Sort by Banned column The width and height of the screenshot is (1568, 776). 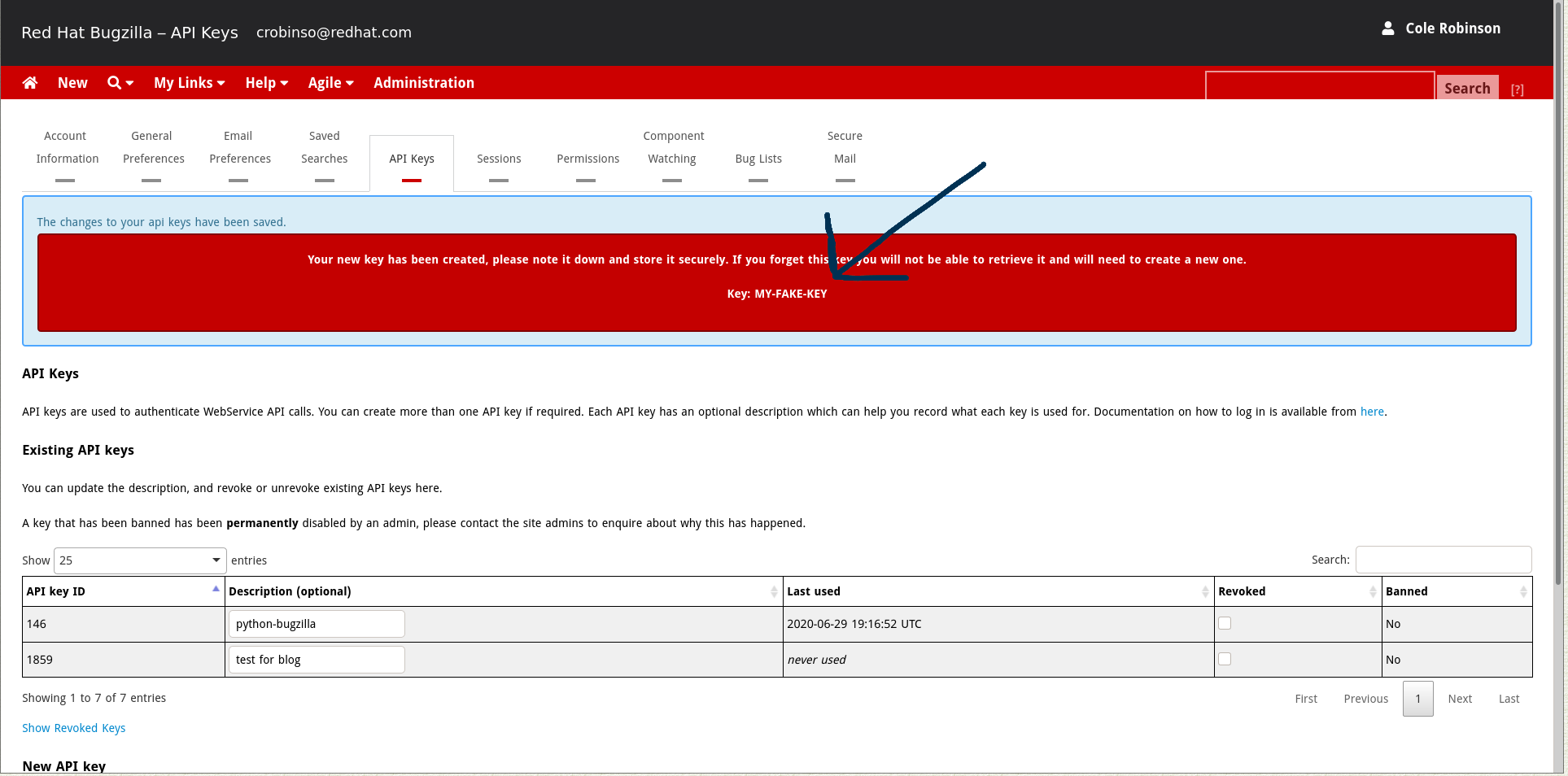coord(1457,591)
